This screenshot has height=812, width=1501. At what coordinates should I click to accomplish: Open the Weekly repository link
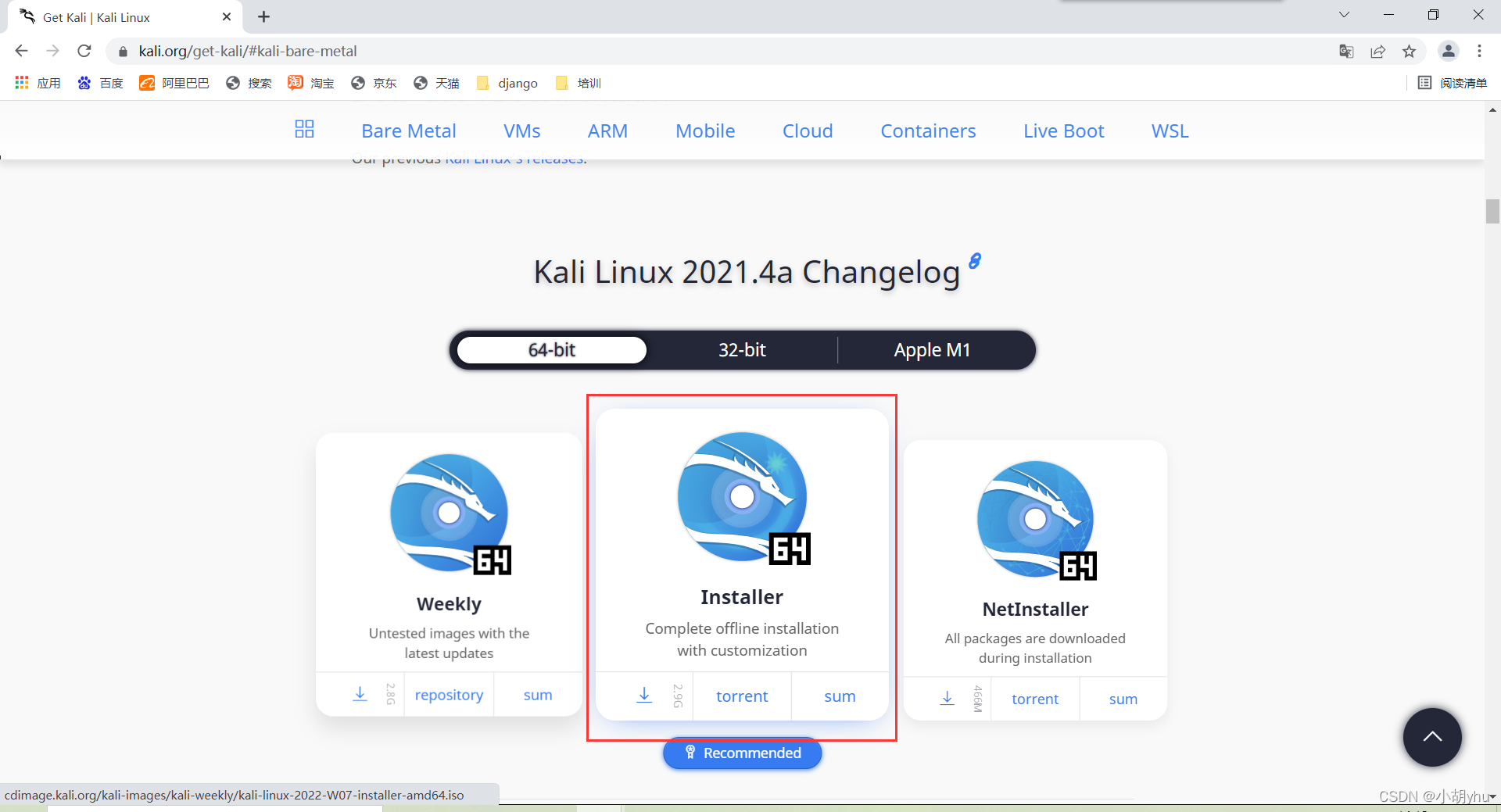pyautogui.click(x=449, y=695)
